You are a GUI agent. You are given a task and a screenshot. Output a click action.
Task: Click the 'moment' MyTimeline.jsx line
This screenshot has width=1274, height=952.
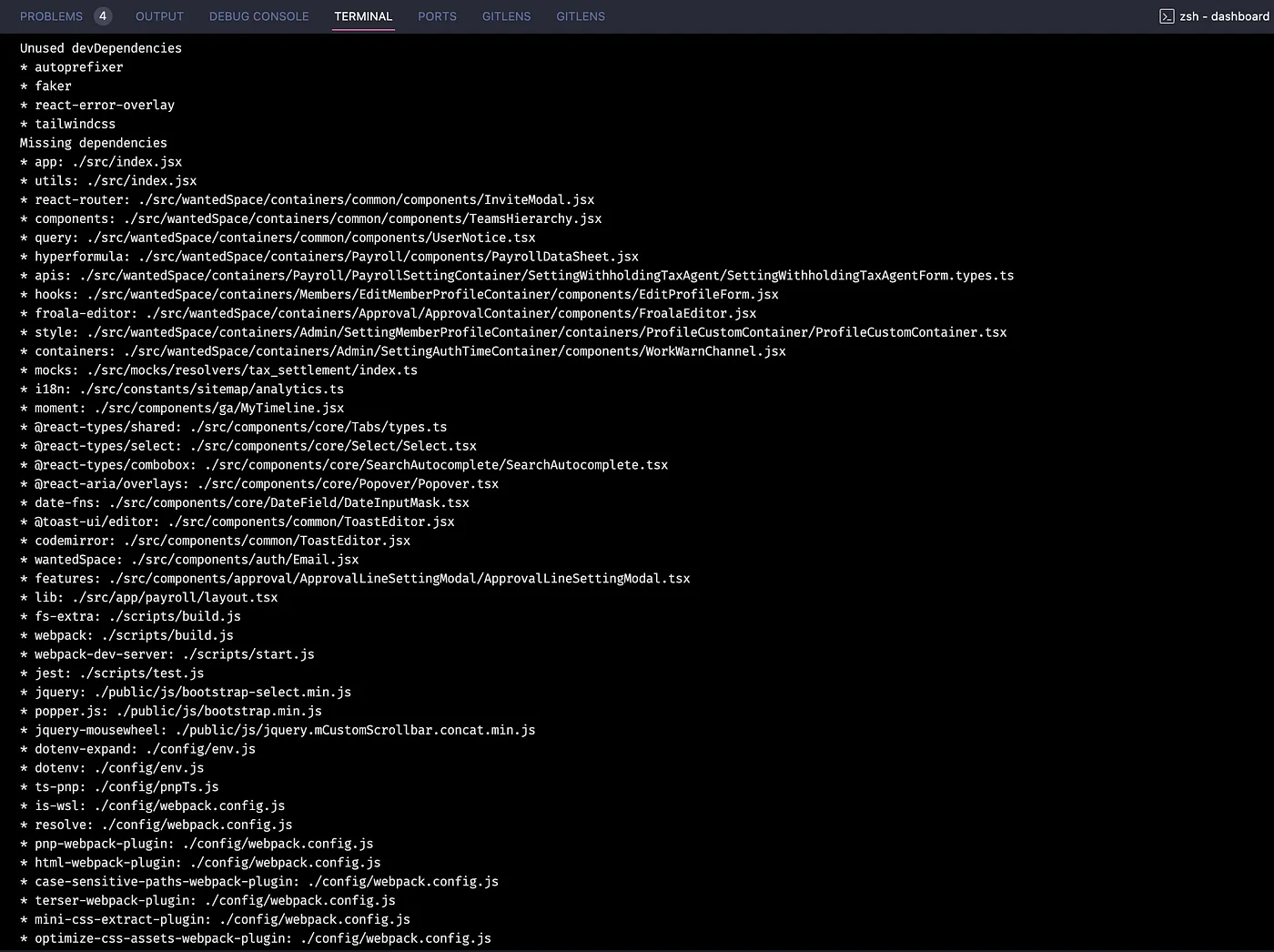(182, 409)
